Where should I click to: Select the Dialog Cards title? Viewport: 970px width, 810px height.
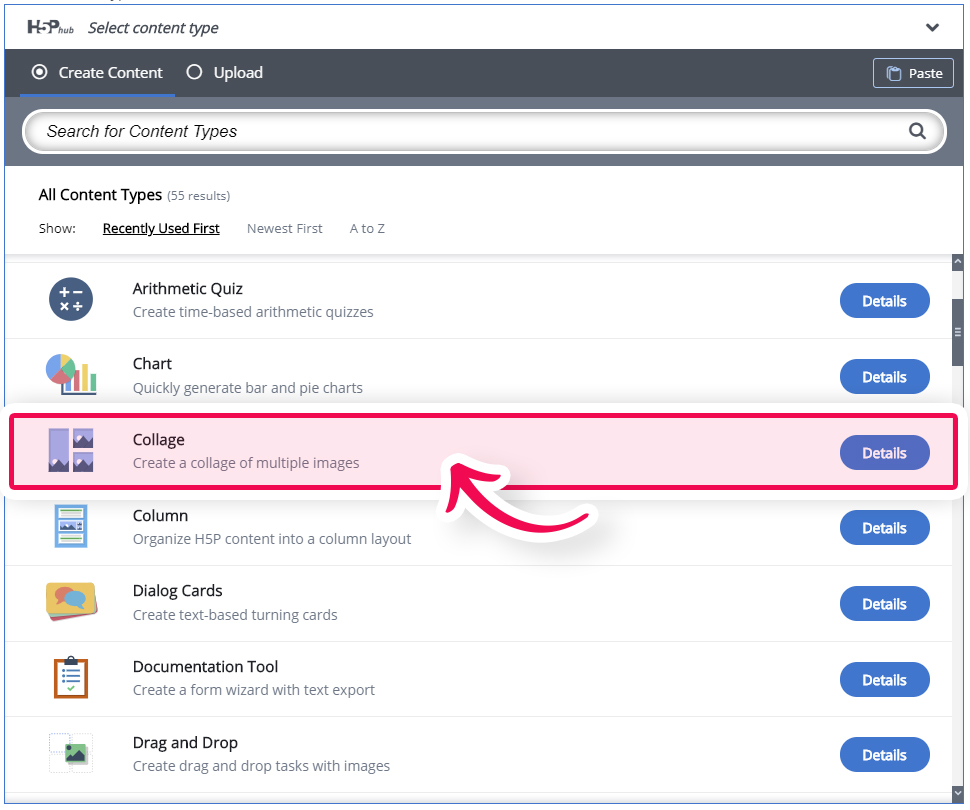point(178,591)
